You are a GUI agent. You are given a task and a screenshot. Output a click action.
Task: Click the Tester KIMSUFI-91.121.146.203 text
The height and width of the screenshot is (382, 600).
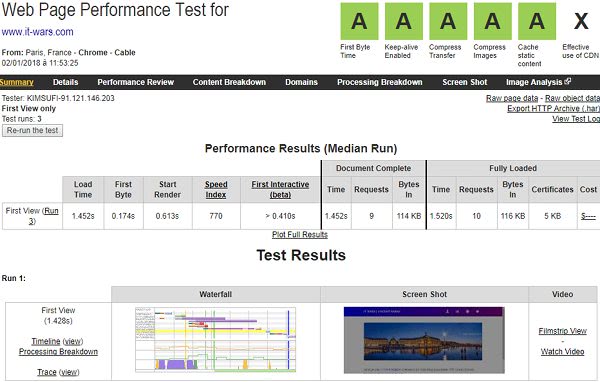tap(58, 98)
